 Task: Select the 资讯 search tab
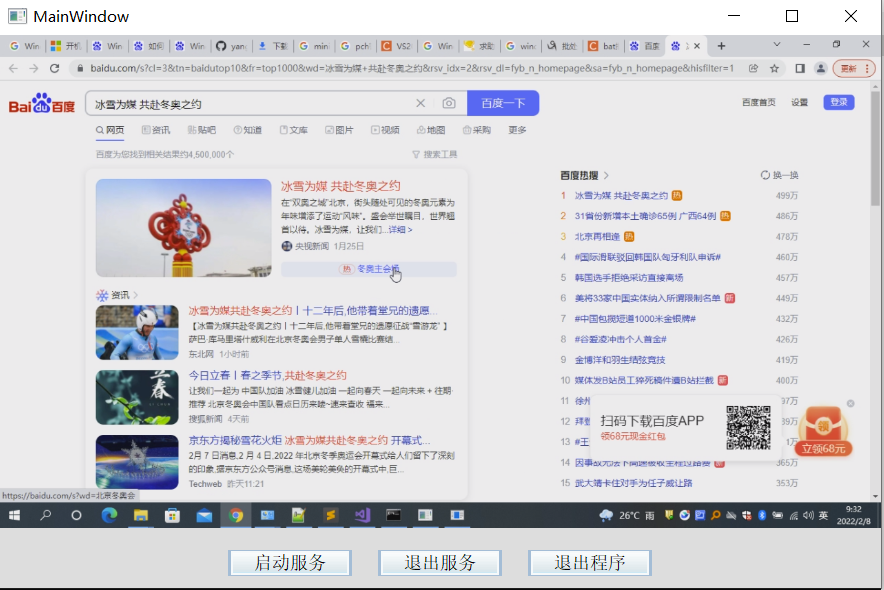pos(156,130)
